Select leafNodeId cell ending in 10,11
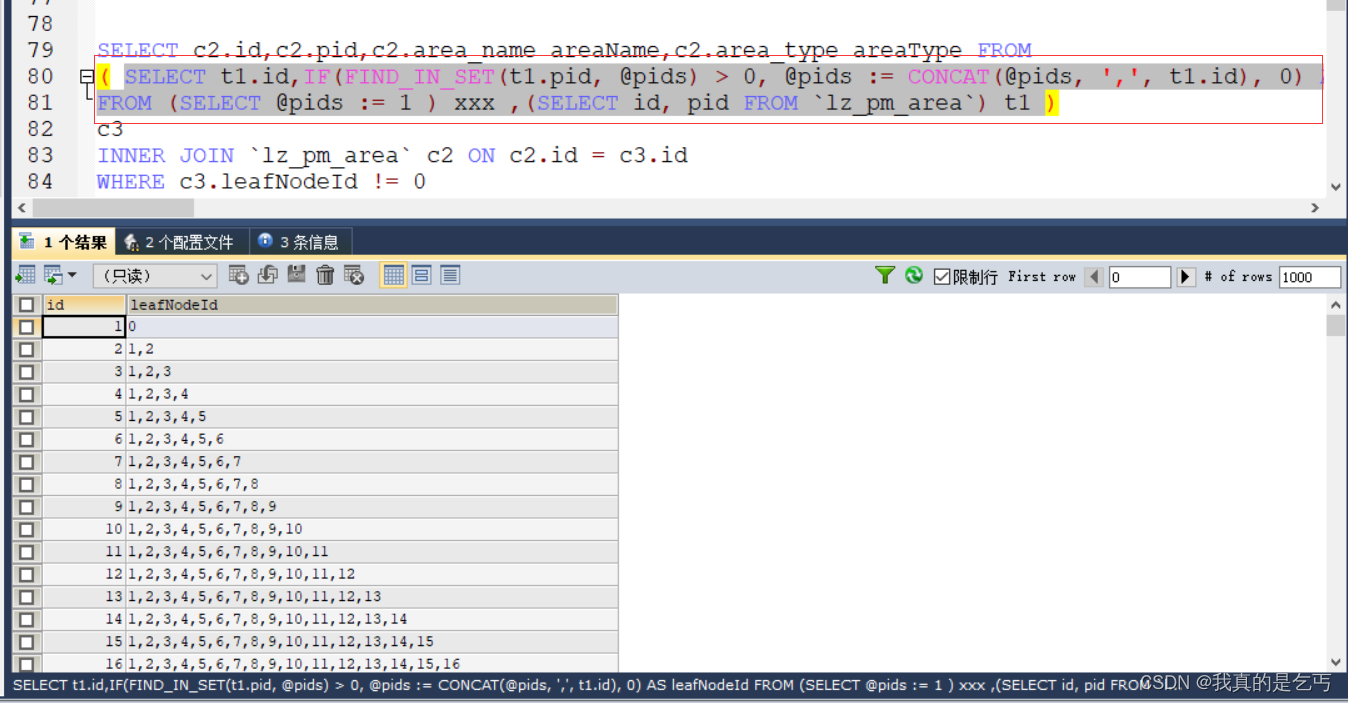 [372, 552]
